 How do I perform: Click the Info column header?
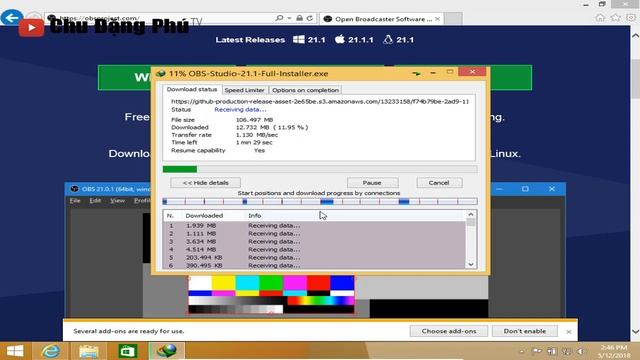pyautogui.click(x=255, y=216)
